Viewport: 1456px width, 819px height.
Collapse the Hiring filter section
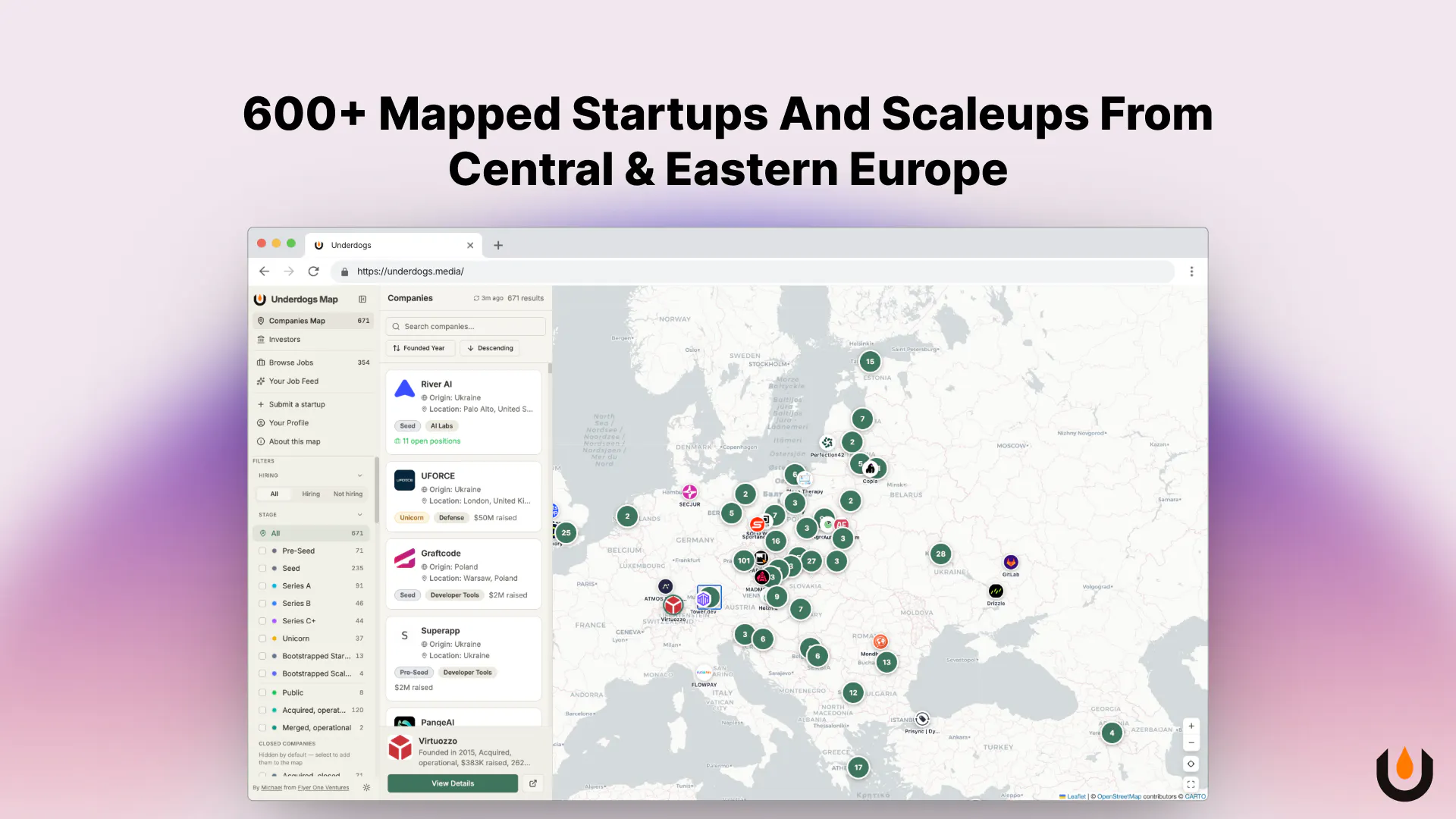(359, 476)
